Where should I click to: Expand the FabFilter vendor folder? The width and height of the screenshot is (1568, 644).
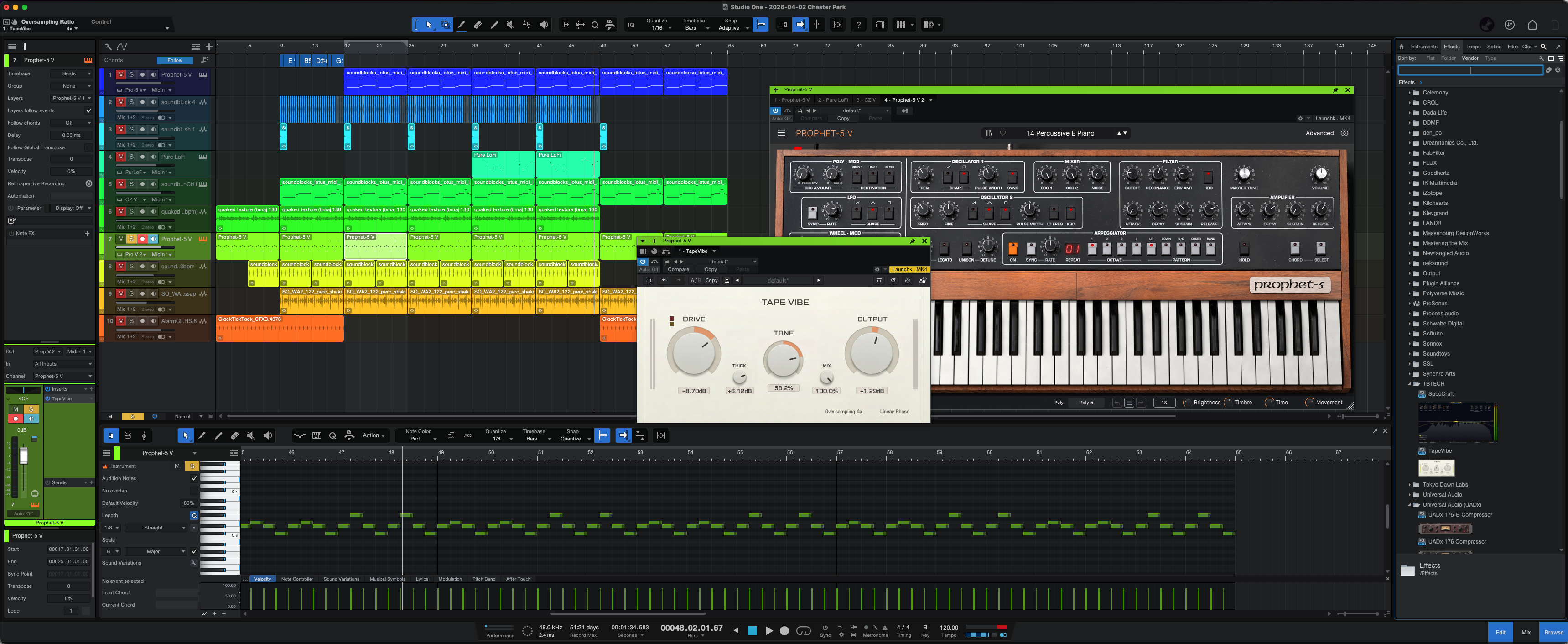1409,153
